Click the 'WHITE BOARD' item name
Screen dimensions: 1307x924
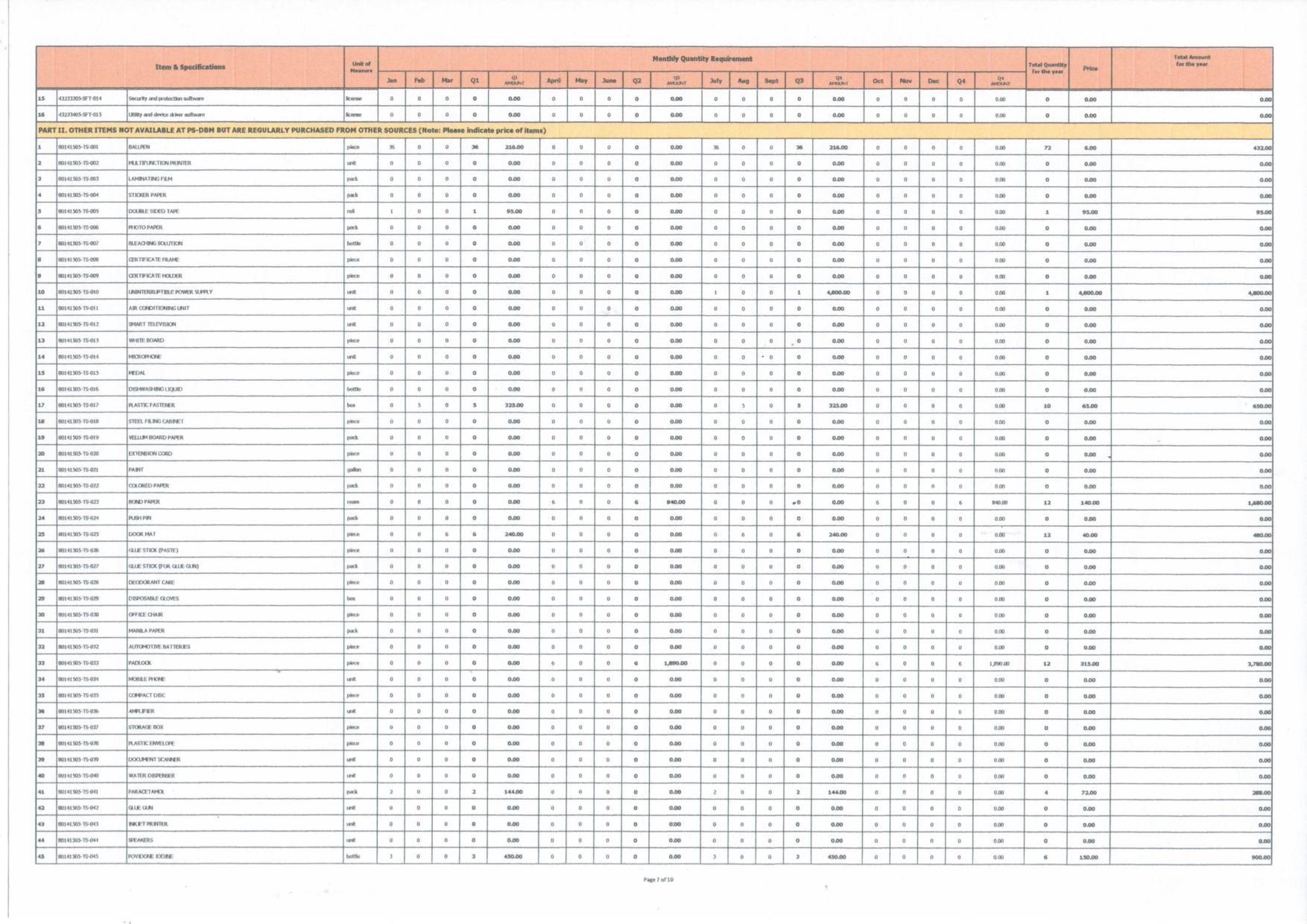click(146, 341)
